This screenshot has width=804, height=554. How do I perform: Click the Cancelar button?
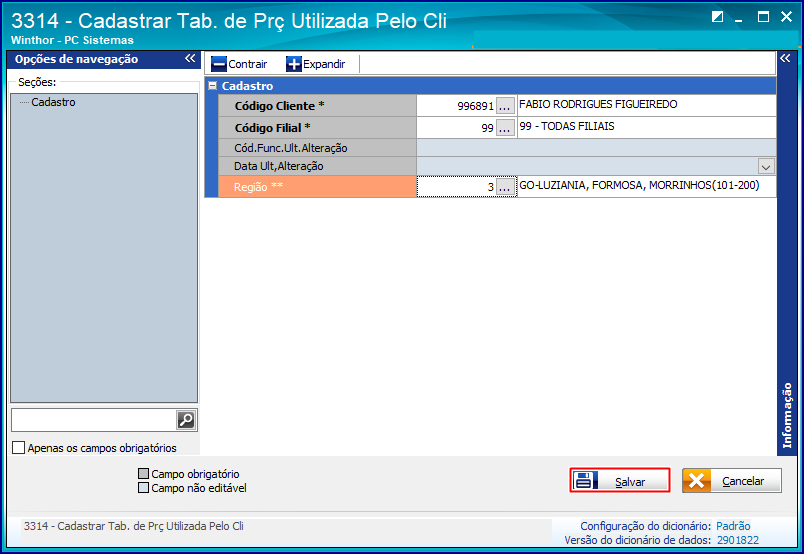click(x=732, y=481)
